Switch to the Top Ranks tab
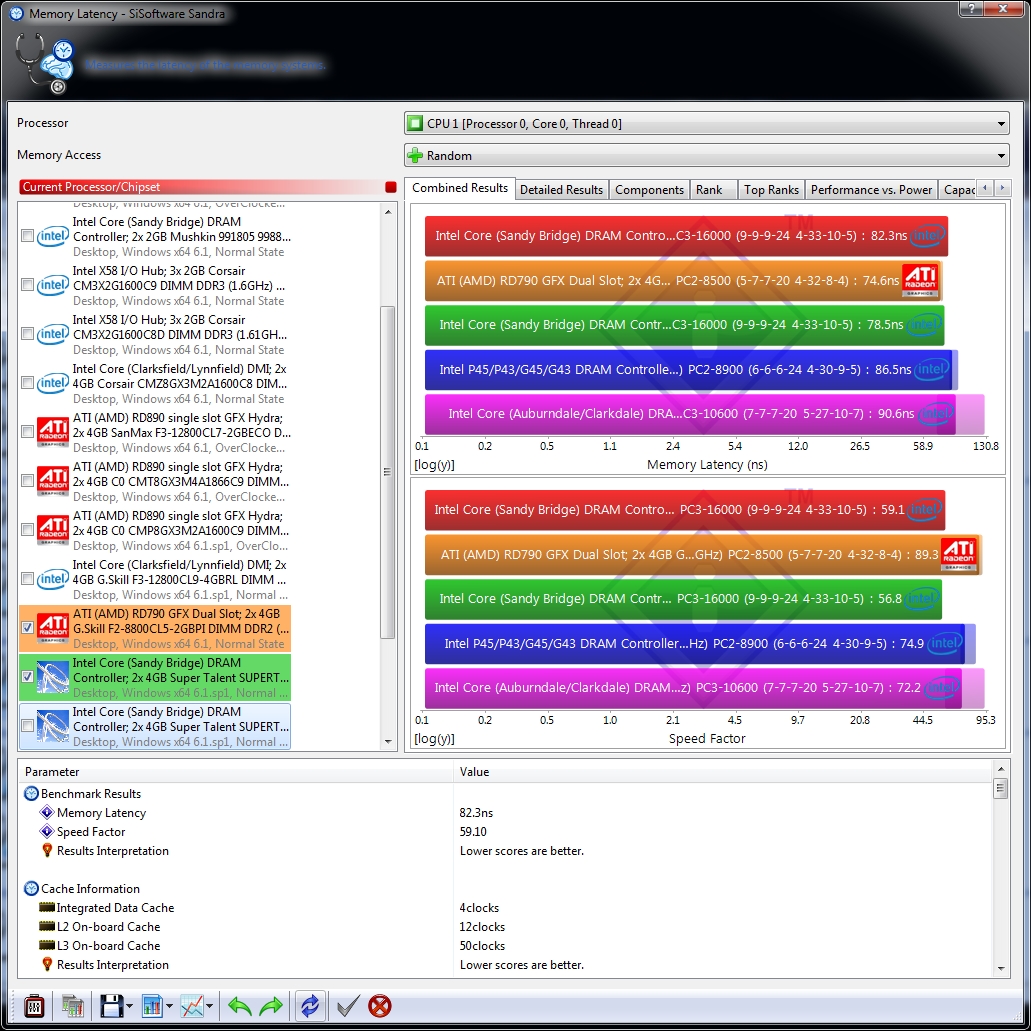 771,190
